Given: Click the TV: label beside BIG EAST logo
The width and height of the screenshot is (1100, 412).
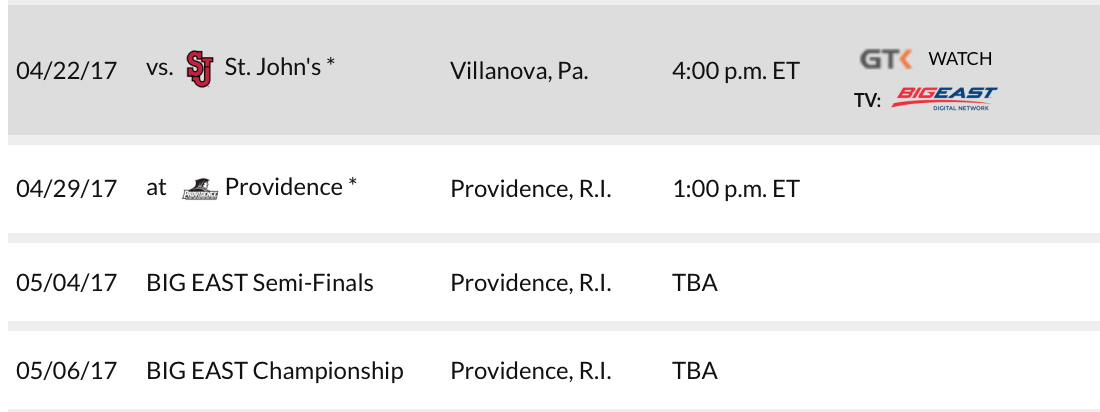Looking at the screenshot, I should pyautogui.click(x=868, y=100).
